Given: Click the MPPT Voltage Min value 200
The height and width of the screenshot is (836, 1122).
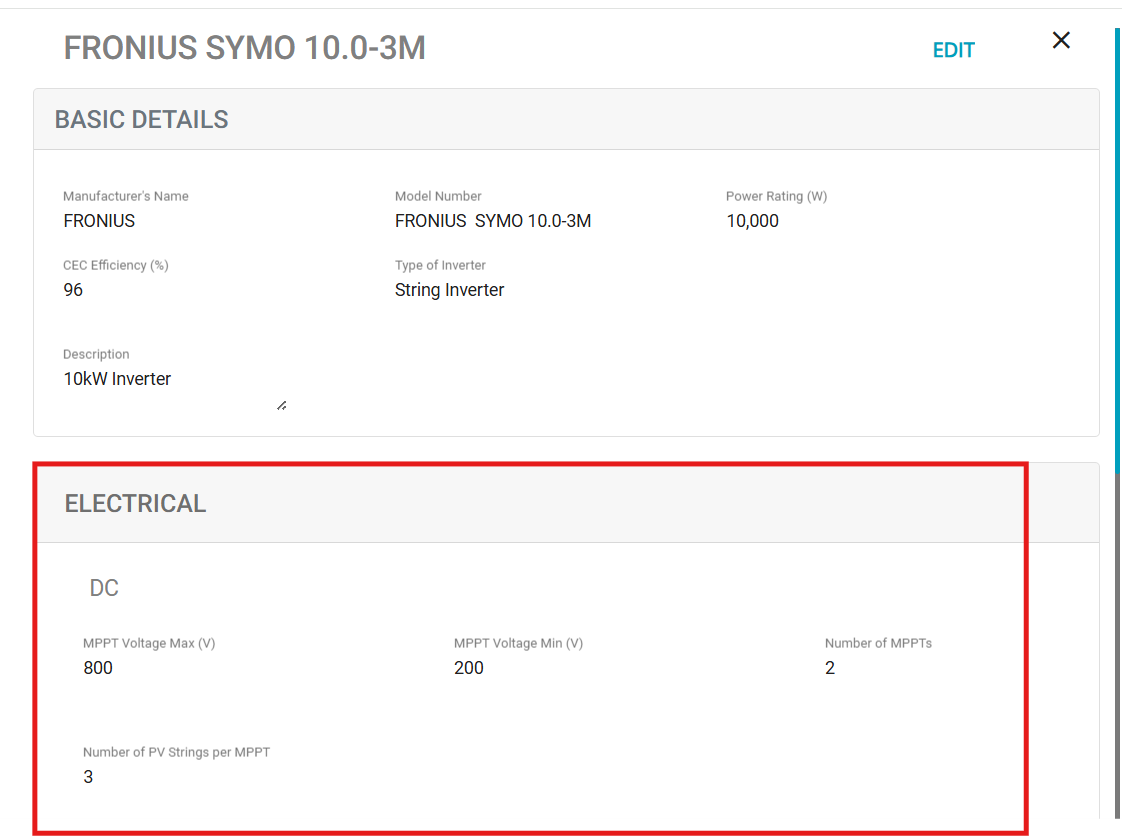Looking at the screenshot, I should point(469,668).
